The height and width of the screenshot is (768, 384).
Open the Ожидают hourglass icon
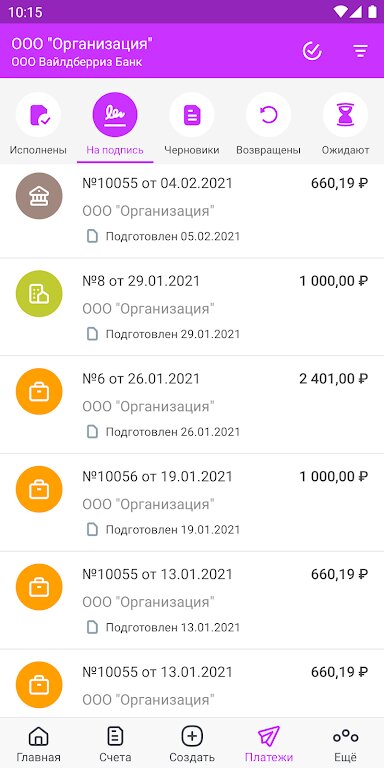click(x=345, y=115)
